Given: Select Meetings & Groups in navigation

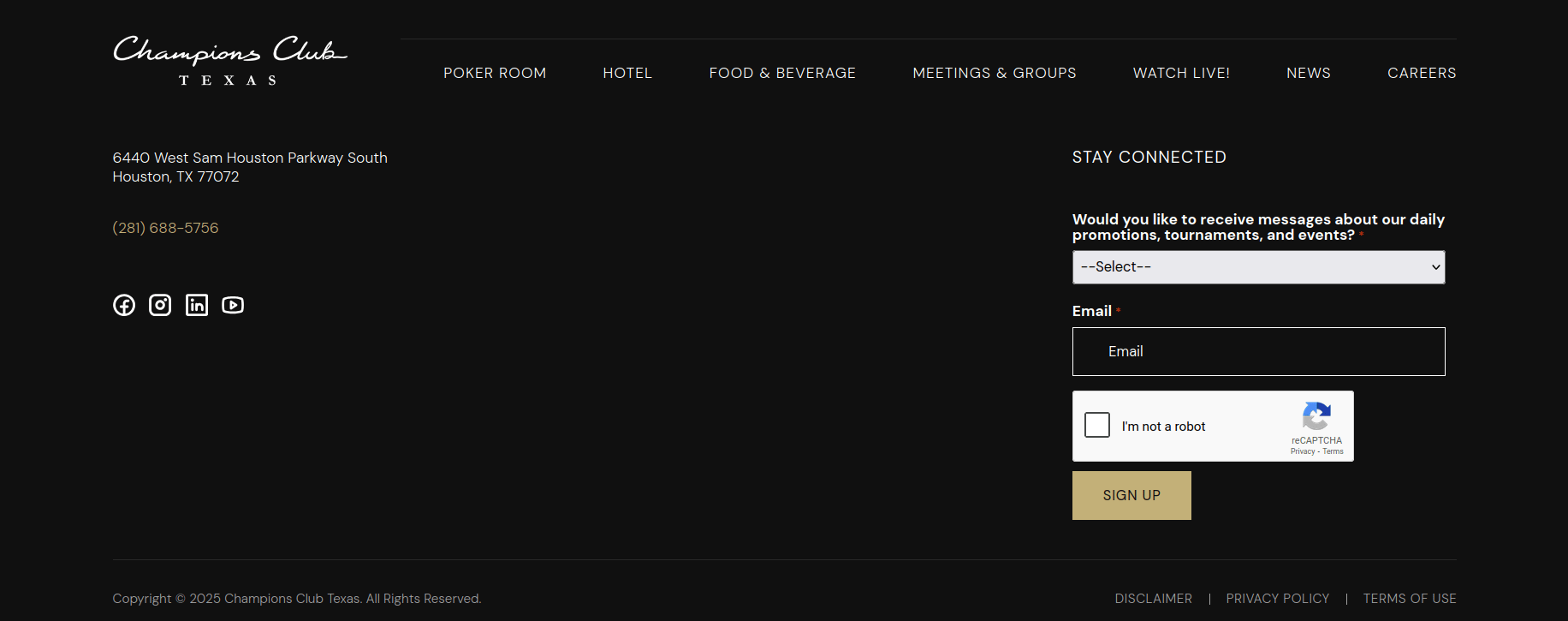Looking at the screenshot, I should pyautogui.click(x=995, y=74).
